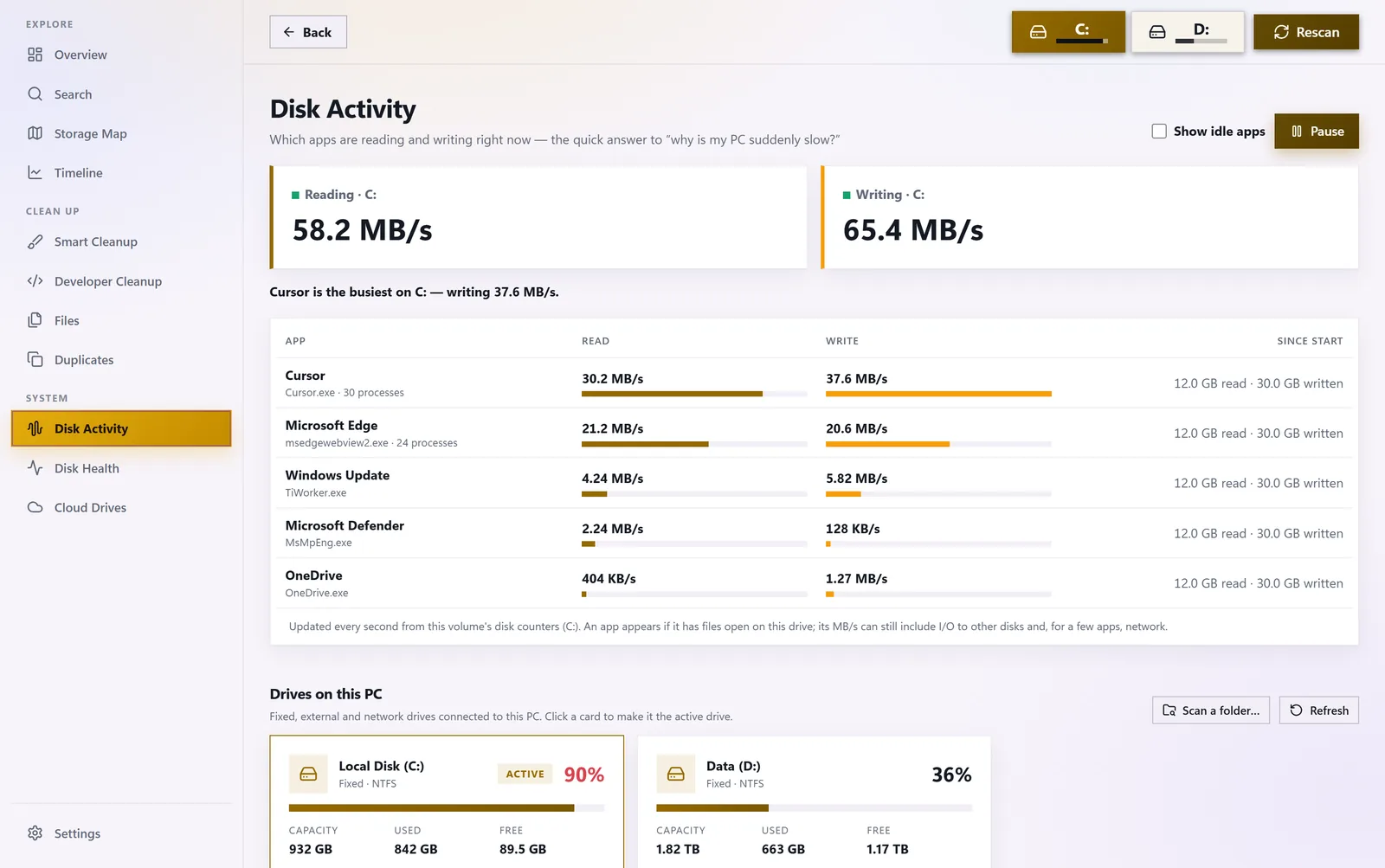The image size is (1385, 868).
Task: Switch to the C: drive tab
Action: [x=1068, y=32]
